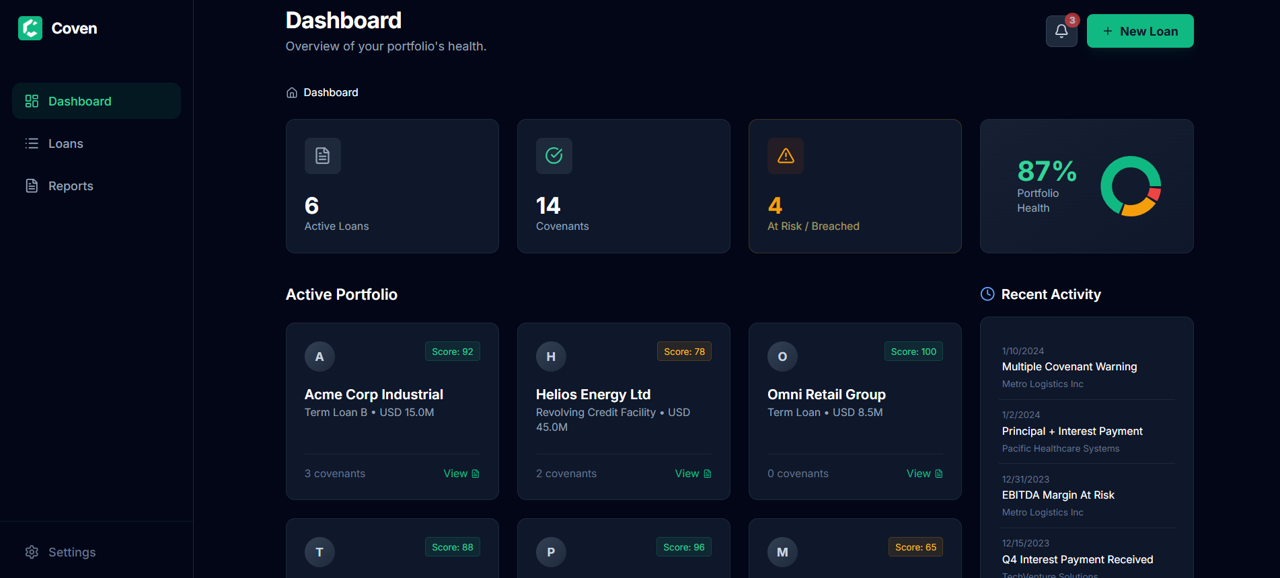Image resolution: width=1280 pixels, height=578 pixels.
Task: Click the '0 covenants' label
Action: (798, 474)
